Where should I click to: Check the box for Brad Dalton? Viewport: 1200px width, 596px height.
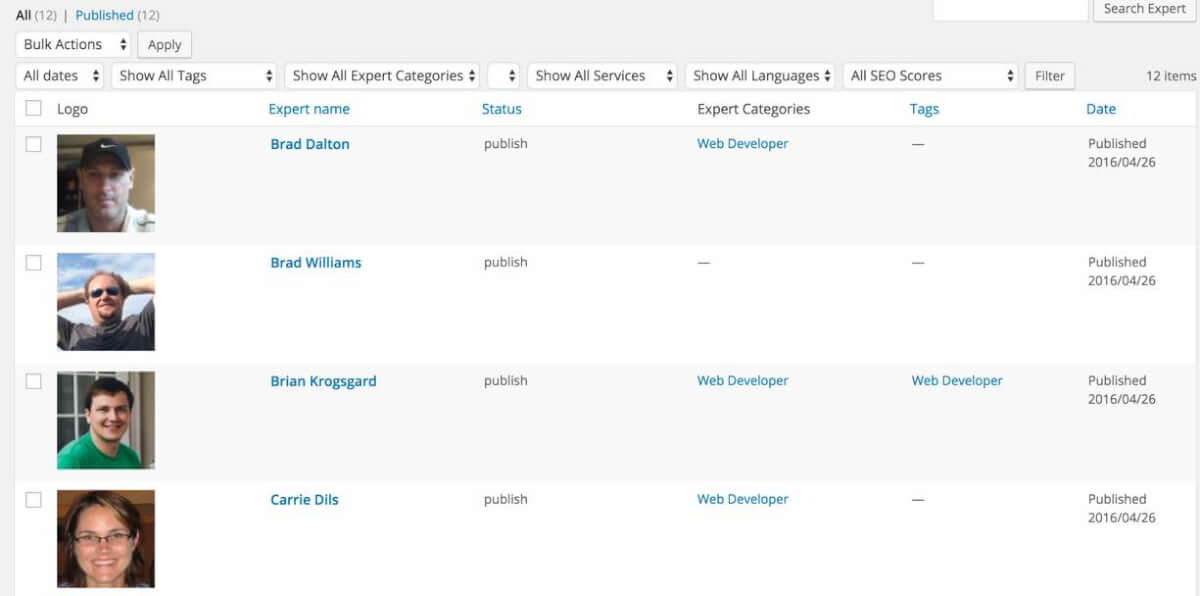click(x=34, y=144)
